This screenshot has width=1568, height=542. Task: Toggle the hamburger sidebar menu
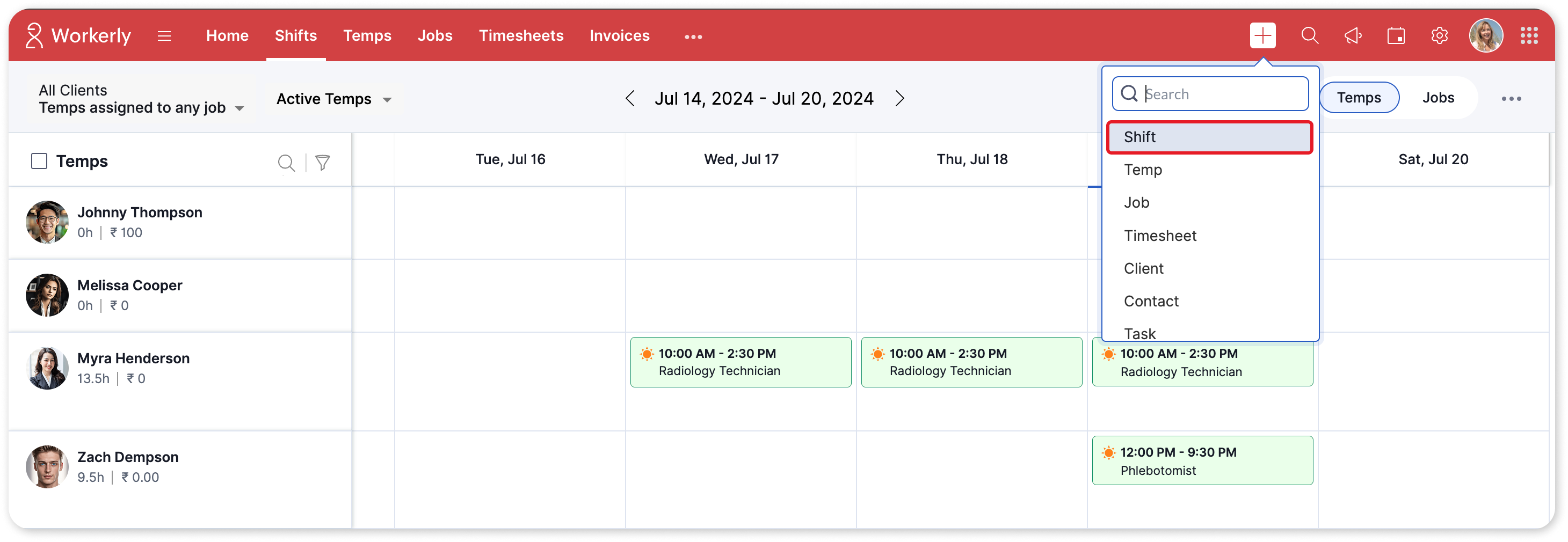pyautogui.click(x=164, y=36)
